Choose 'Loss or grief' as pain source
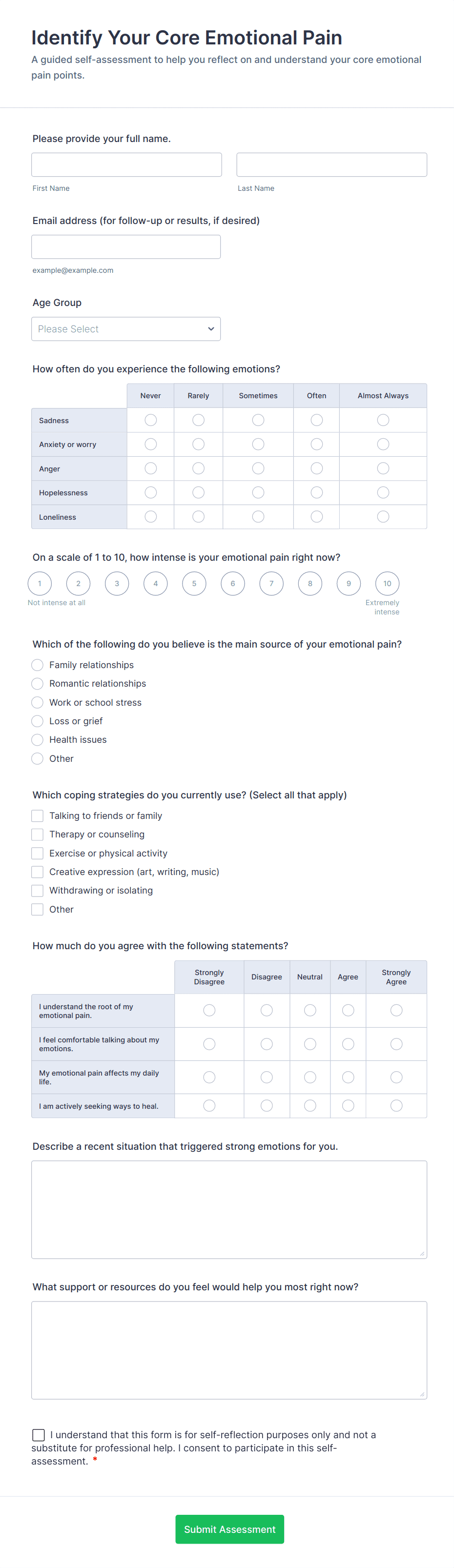The image size is (454, 1568). coord(37,721)
